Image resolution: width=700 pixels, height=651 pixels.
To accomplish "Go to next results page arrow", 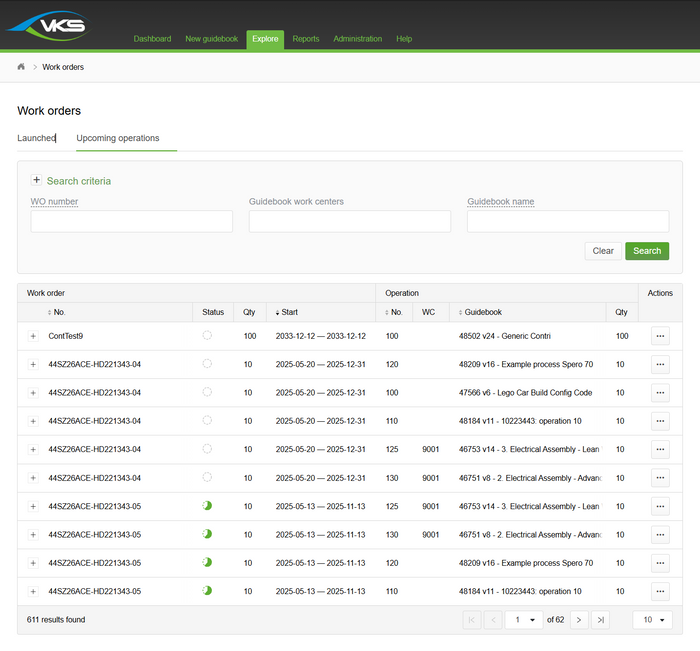I will tap(578, 620).
